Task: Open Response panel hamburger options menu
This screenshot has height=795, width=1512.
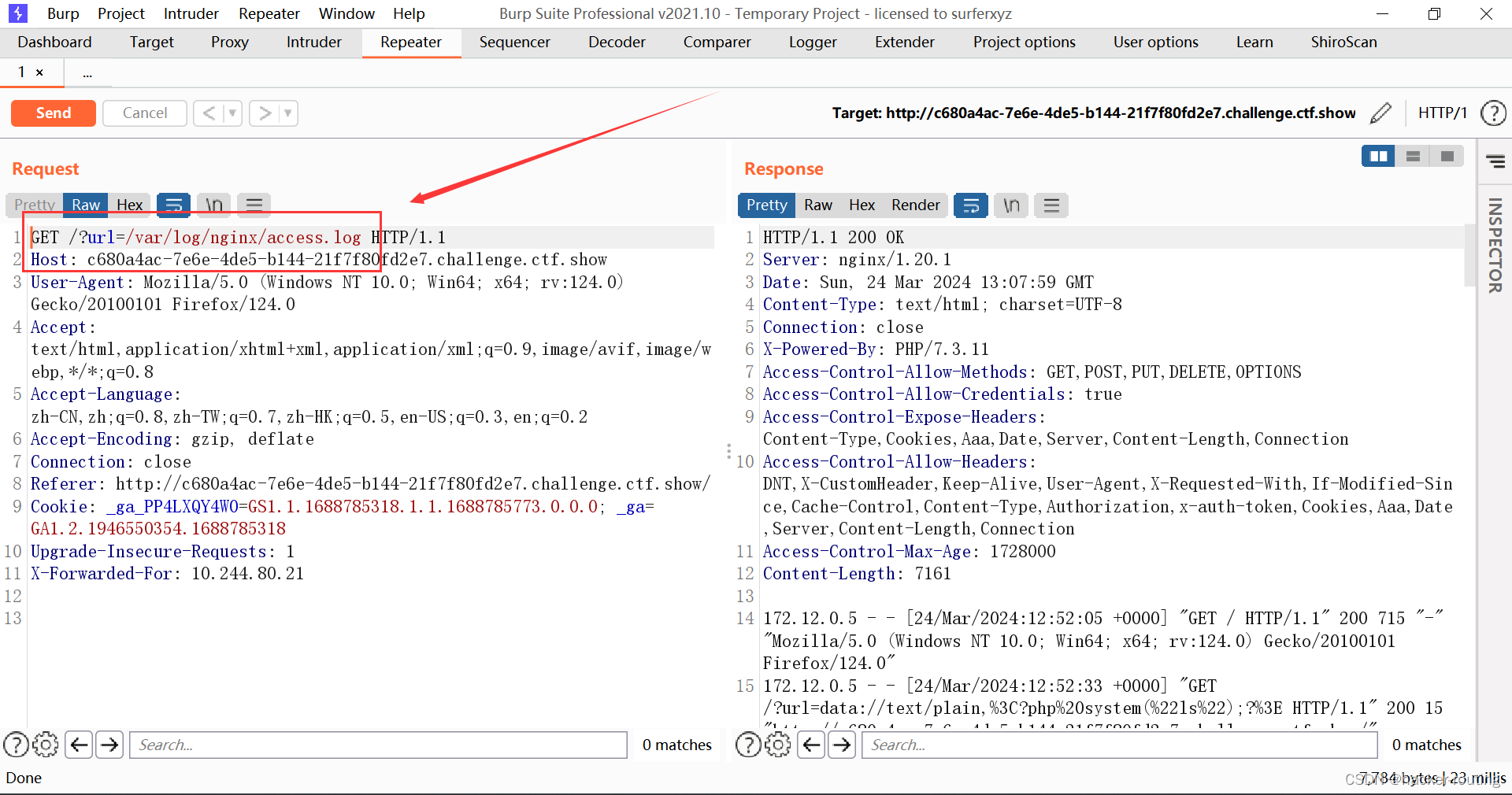Action: point(1051,205)
